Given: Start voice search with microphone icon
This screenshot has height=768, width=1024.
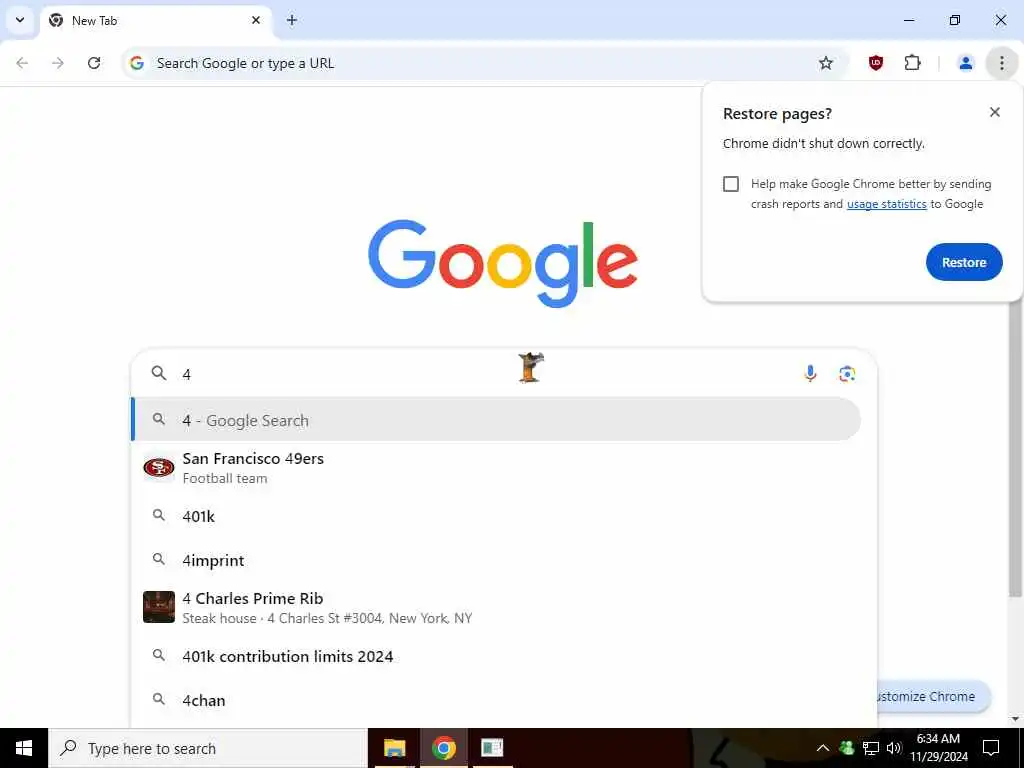Looking at the screenshot, I should (810, 374).
